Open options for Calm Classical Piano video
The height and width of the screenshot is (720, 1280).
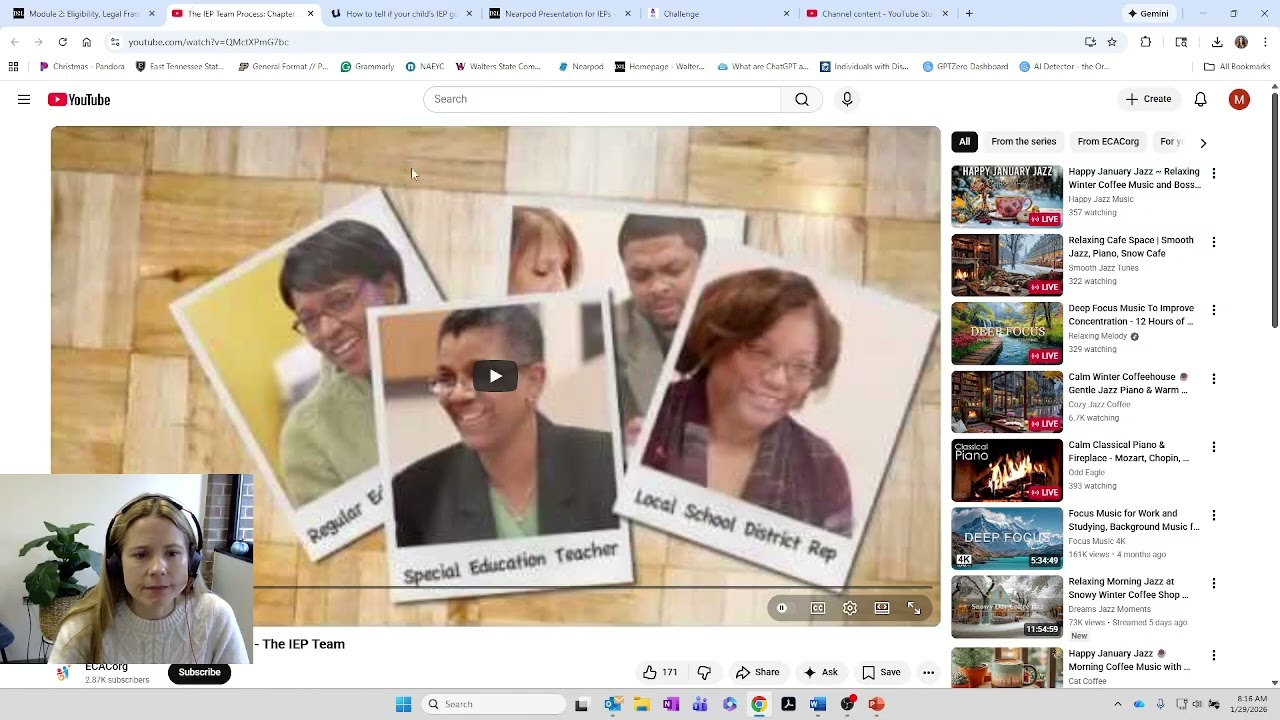pyautogui.click(x=1214, y=447)
